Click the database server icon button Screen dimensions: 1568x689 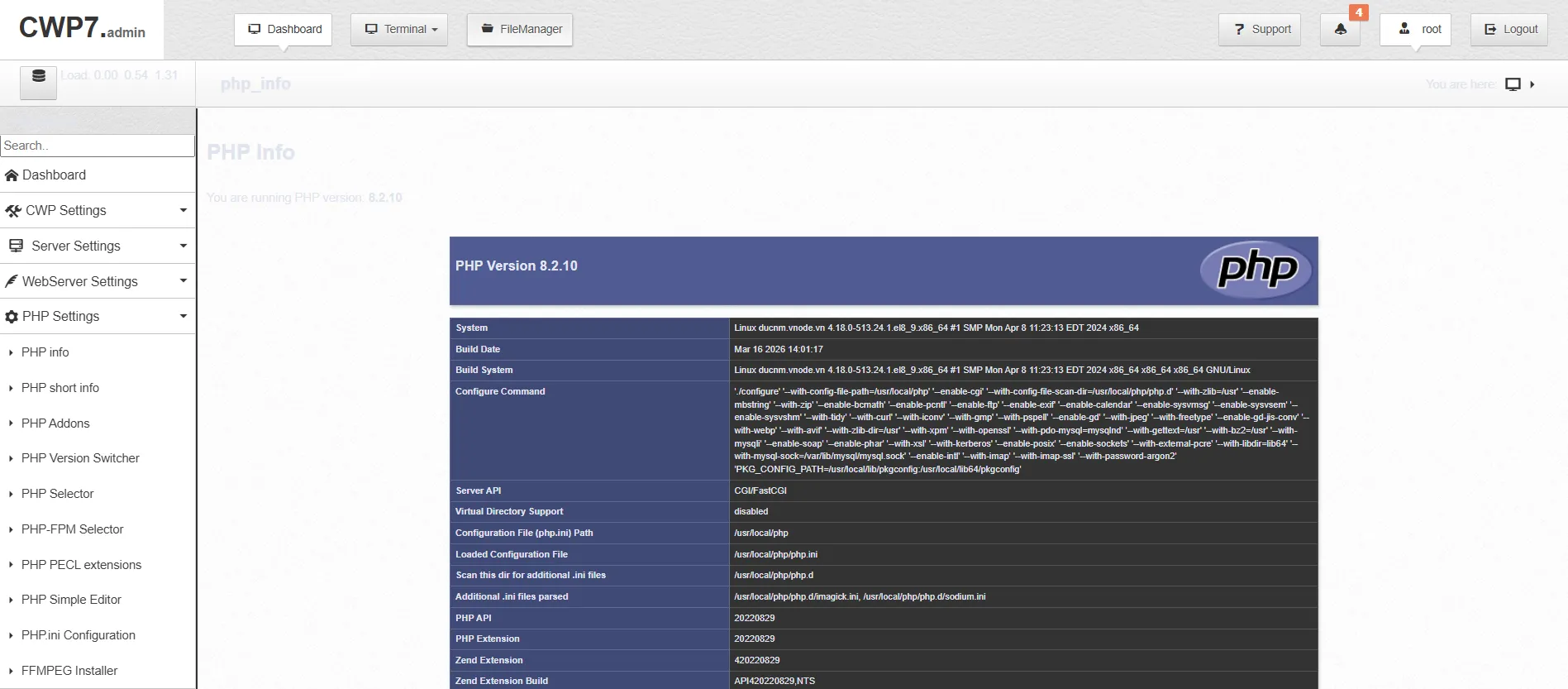click(x=38, y=83)
